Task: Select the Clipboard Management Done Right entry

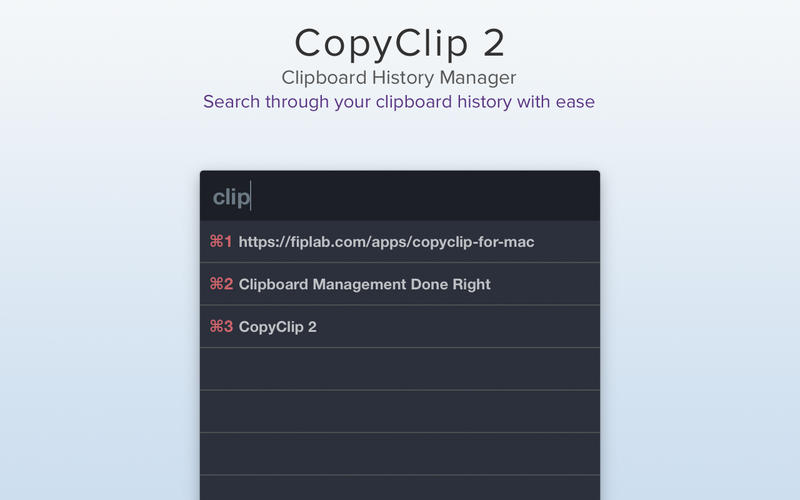Action: click(x=400, y=284)
